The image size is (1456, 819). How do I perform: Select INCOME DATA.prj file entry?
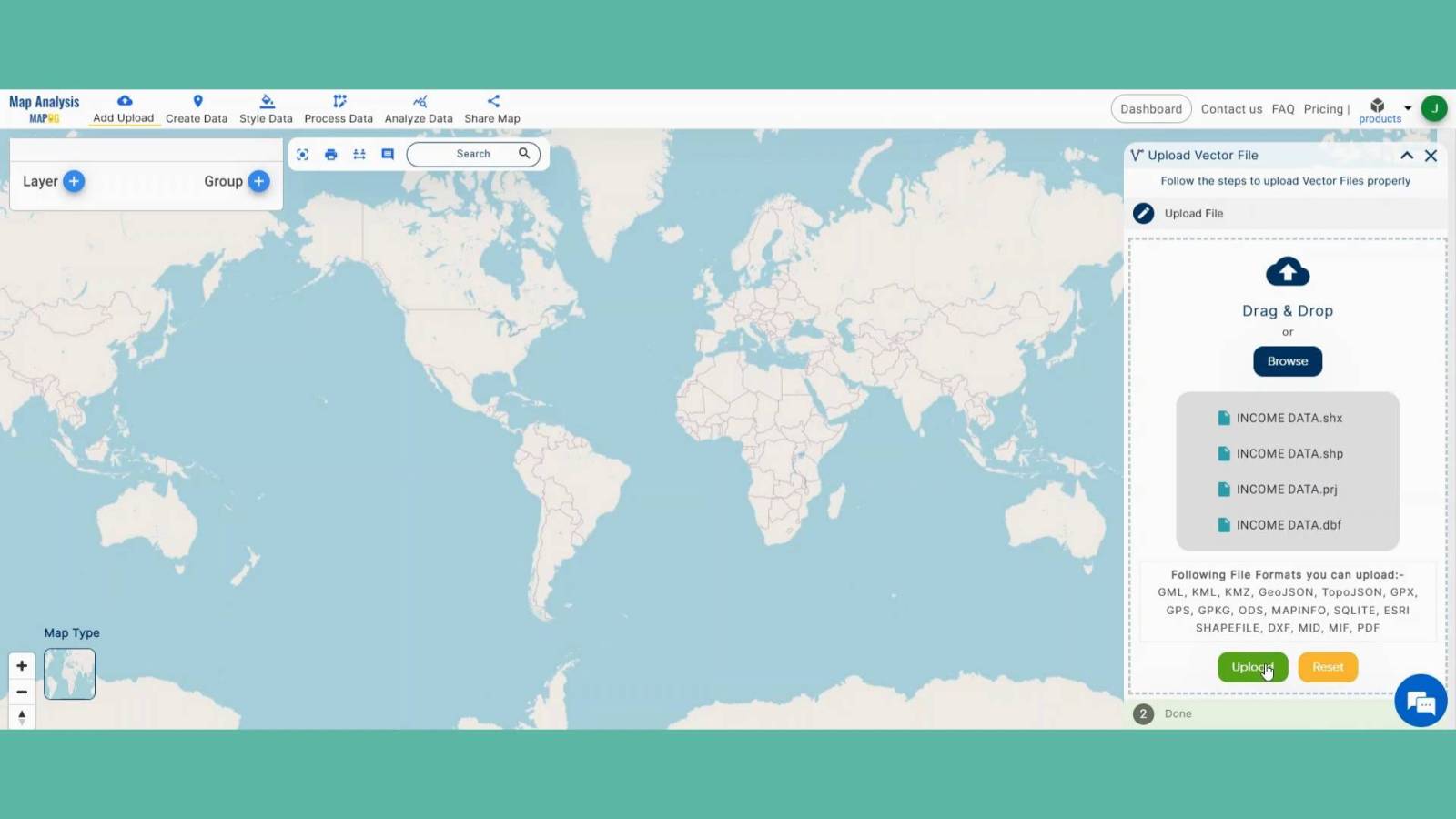pyautogui.click(x=1278, y=490)
